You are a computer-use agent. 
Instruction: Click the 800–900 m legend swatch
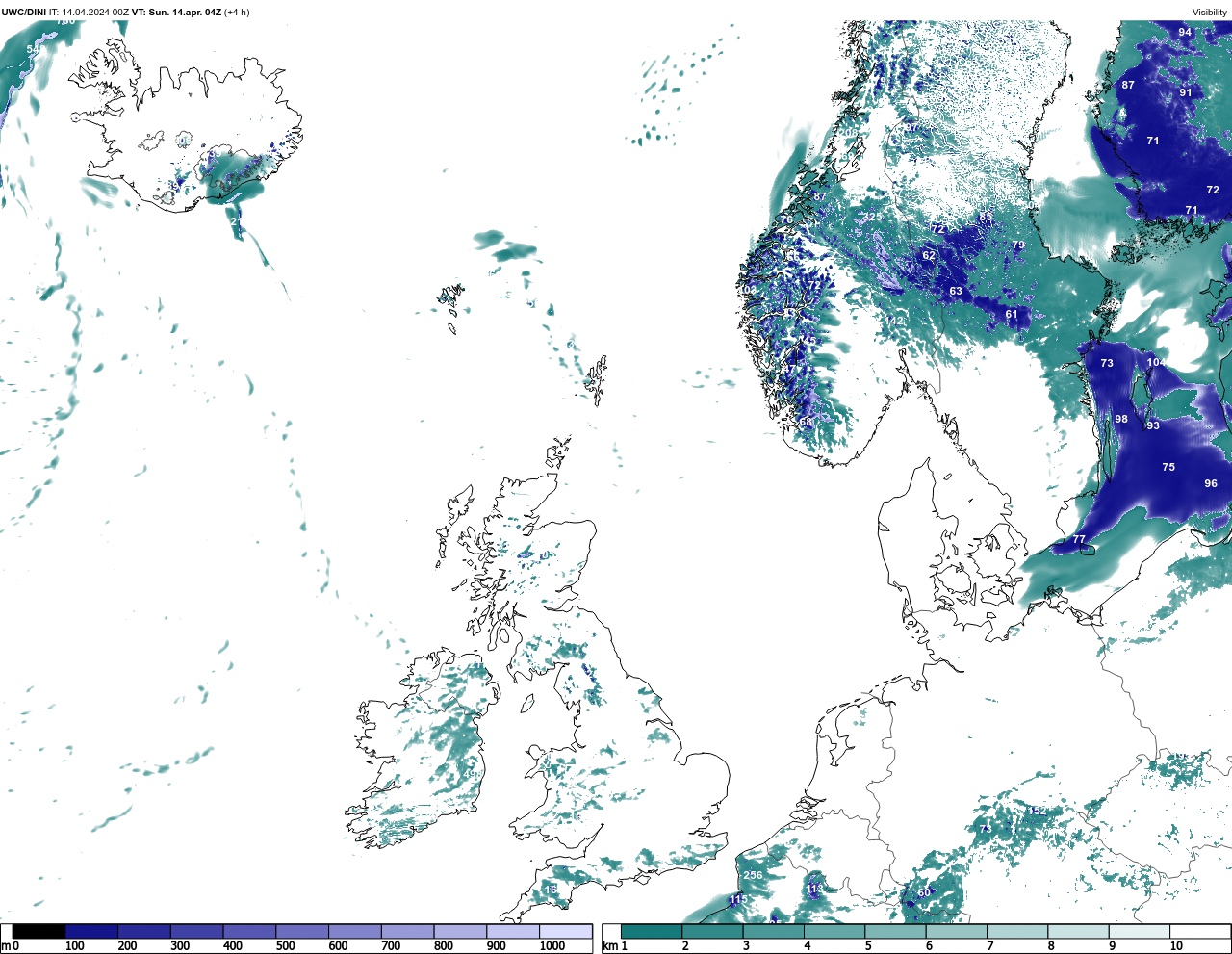[x=460, y=931]
